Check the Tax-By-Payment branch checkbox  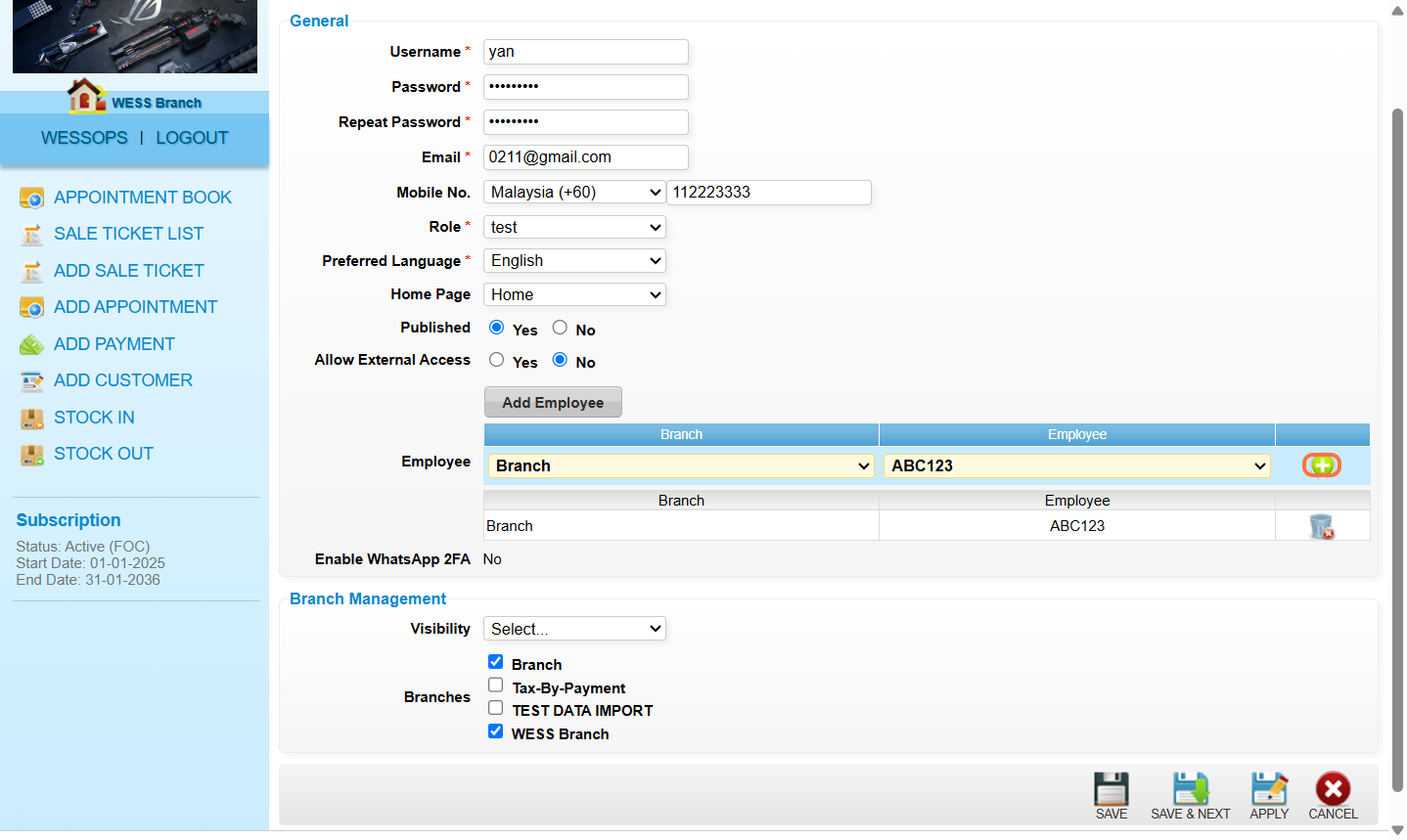(496, 685)
